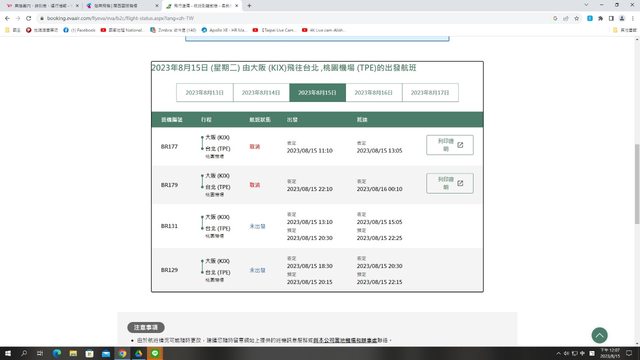Open the Facebook bookmark
The image size is (640, 360).
coord(79,30)
